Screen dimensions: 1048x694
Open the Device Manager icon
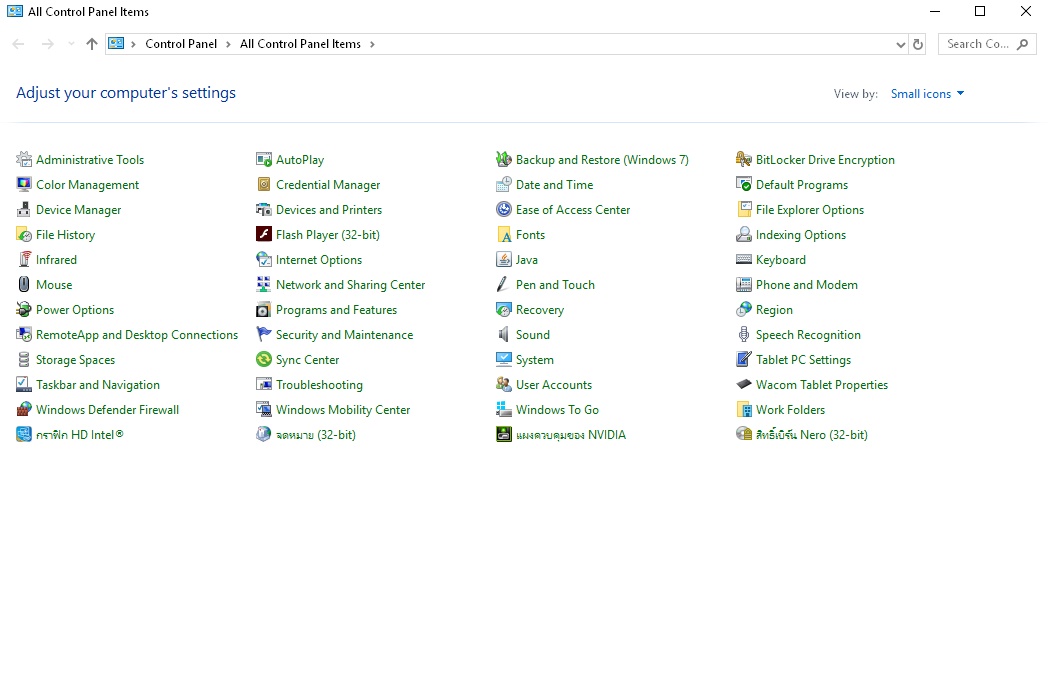coord(24,209)
